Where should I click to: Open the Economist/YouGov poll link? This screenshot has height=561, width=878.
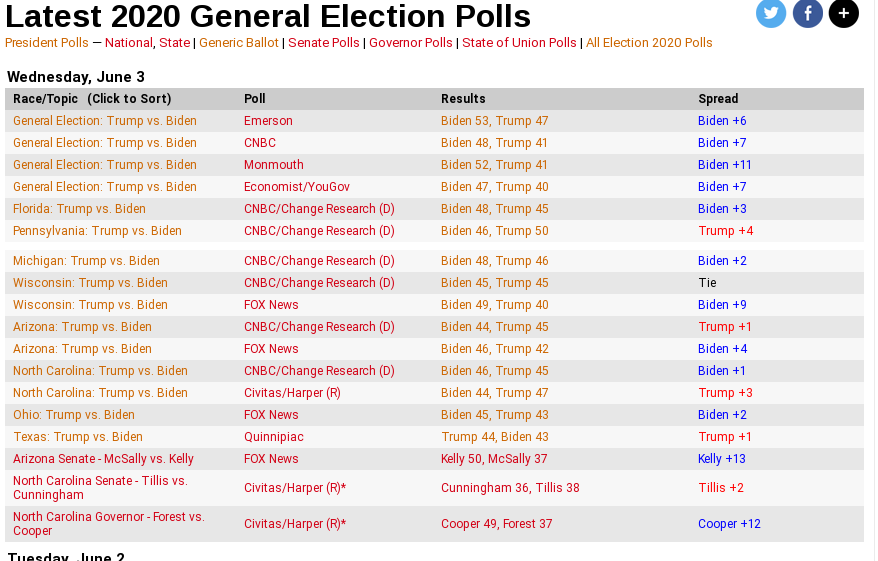click(297, 187)
